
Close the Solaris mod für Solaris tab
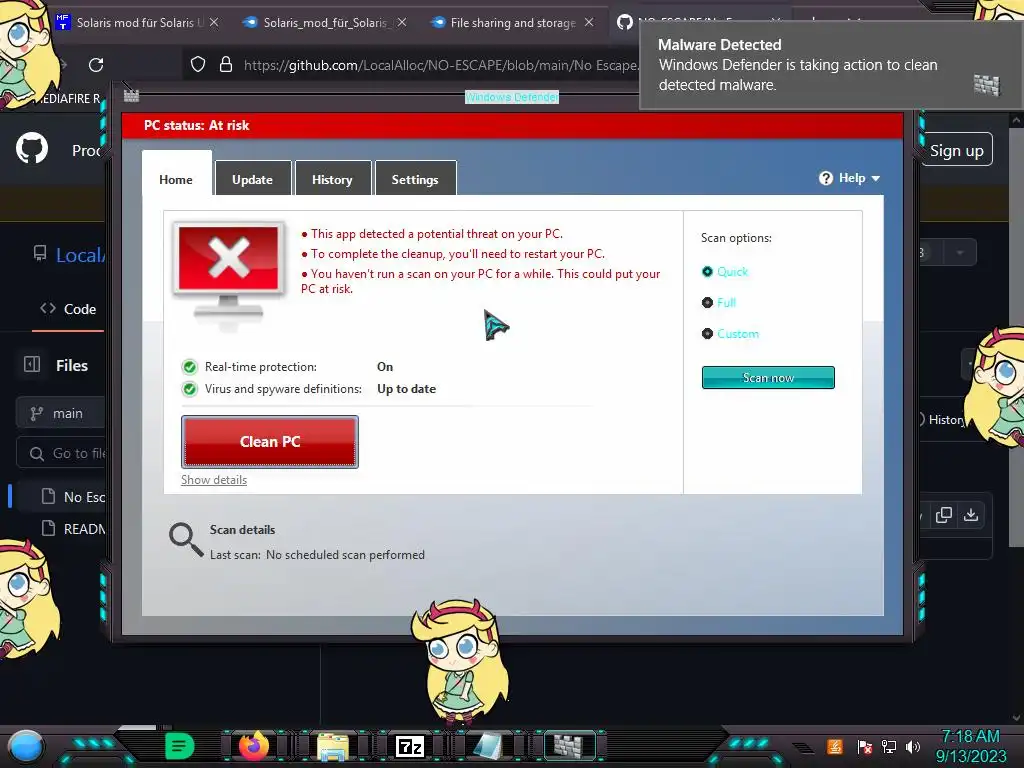click(x=214, y=22)
